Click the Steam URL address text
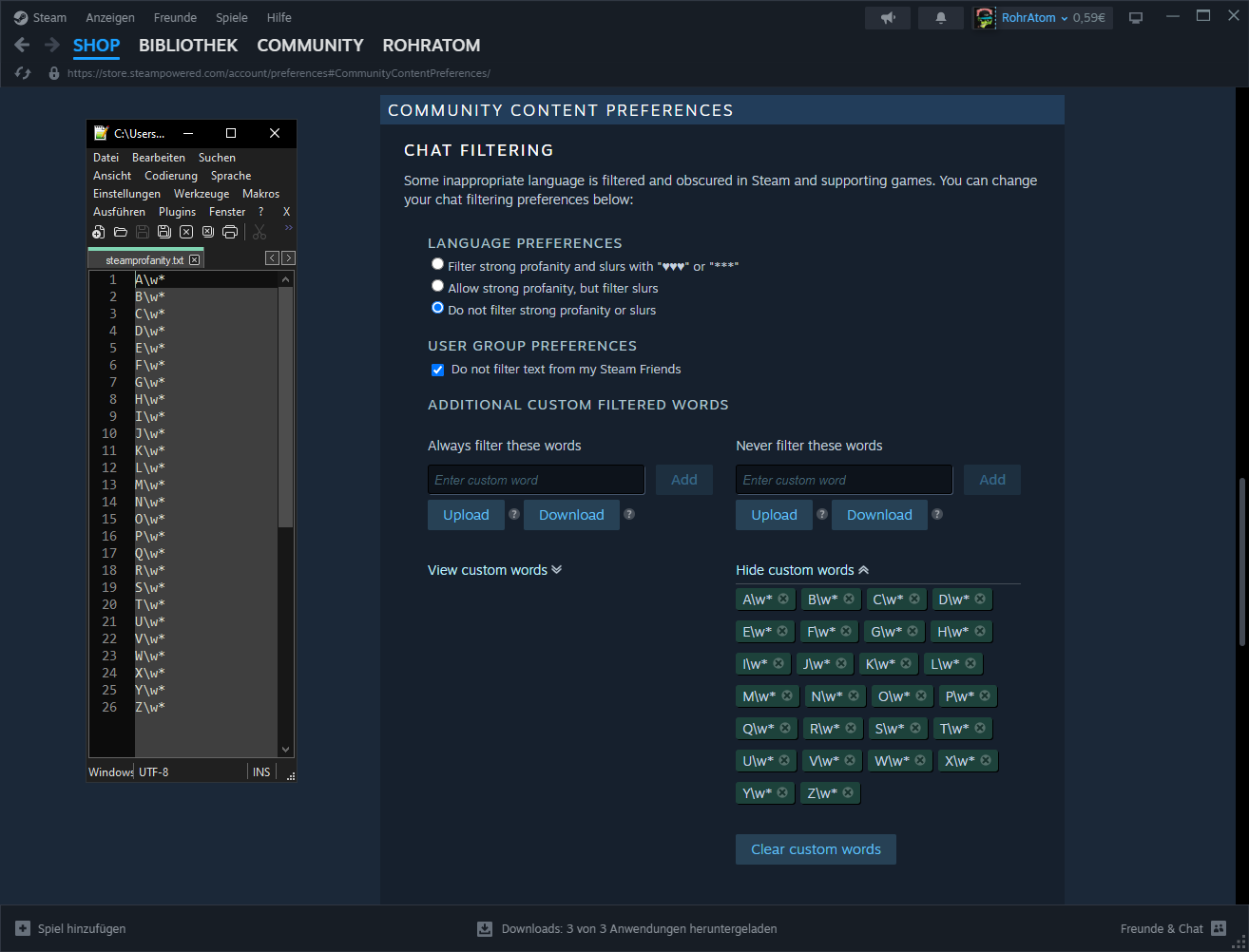The image size is (1249, 952). pyautogui.click(x=279, y=73)
